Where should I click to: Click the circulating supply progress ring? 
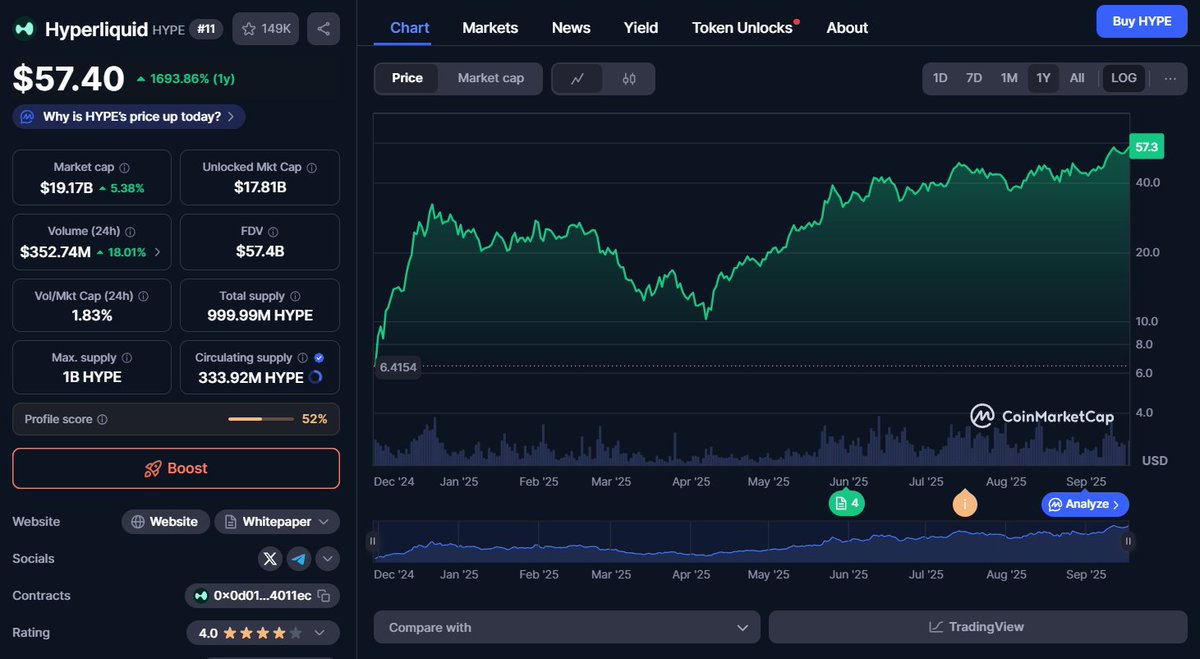coord(316,377)
